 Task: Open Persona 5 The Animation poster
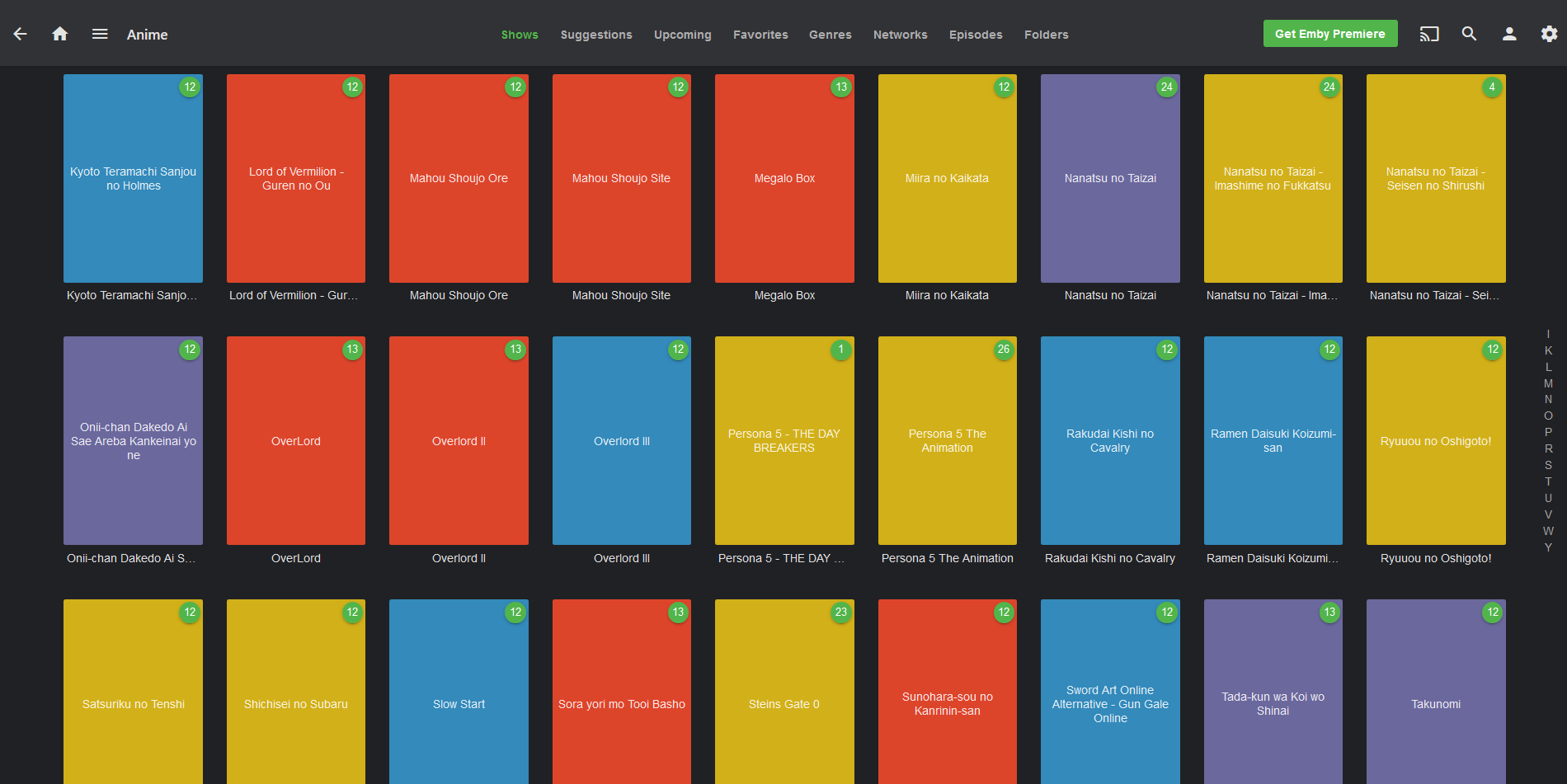948,440
